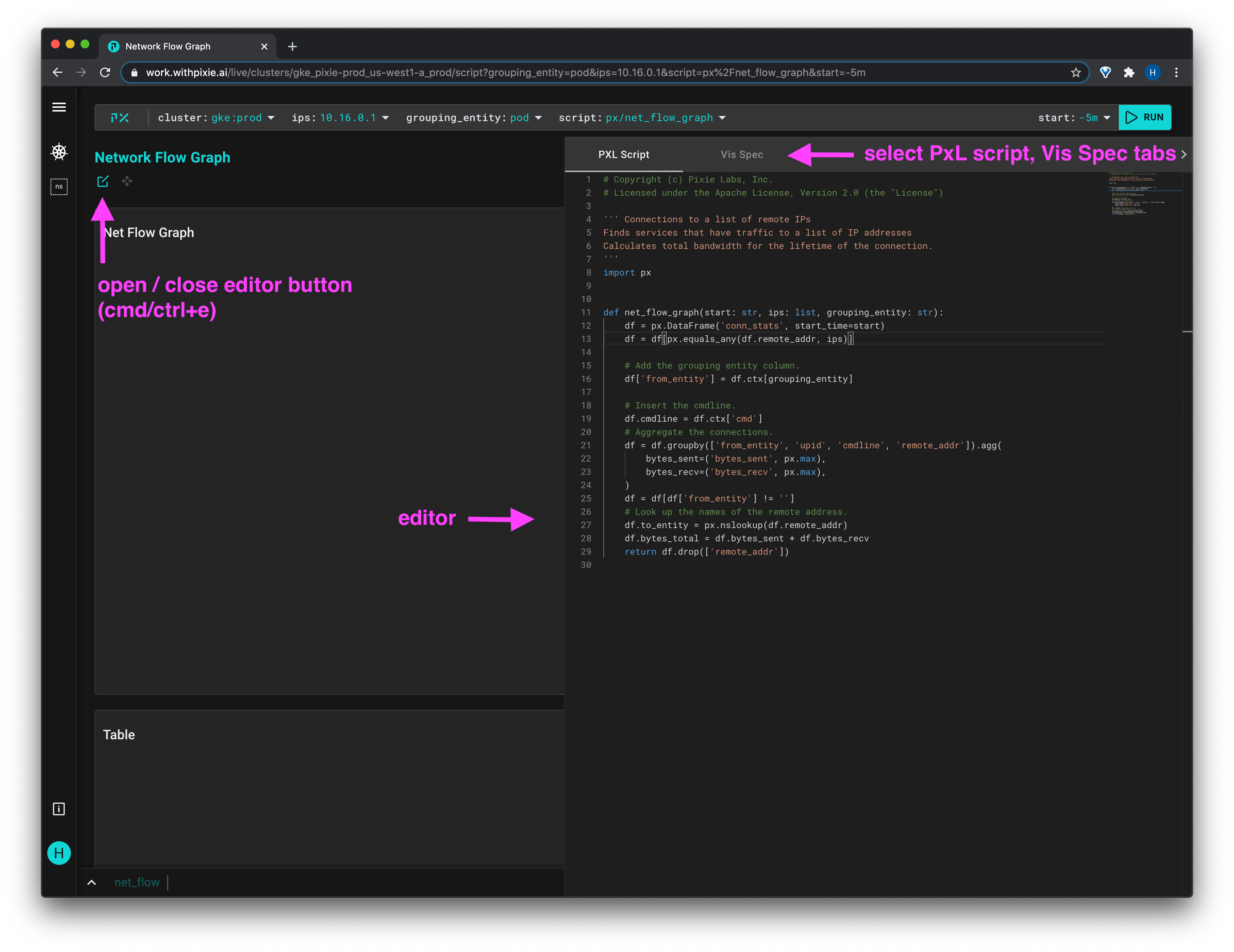Click the net_flow tab at the bottom
The height and width of the screenshot is (952, 1234).
tap(137, 882)
